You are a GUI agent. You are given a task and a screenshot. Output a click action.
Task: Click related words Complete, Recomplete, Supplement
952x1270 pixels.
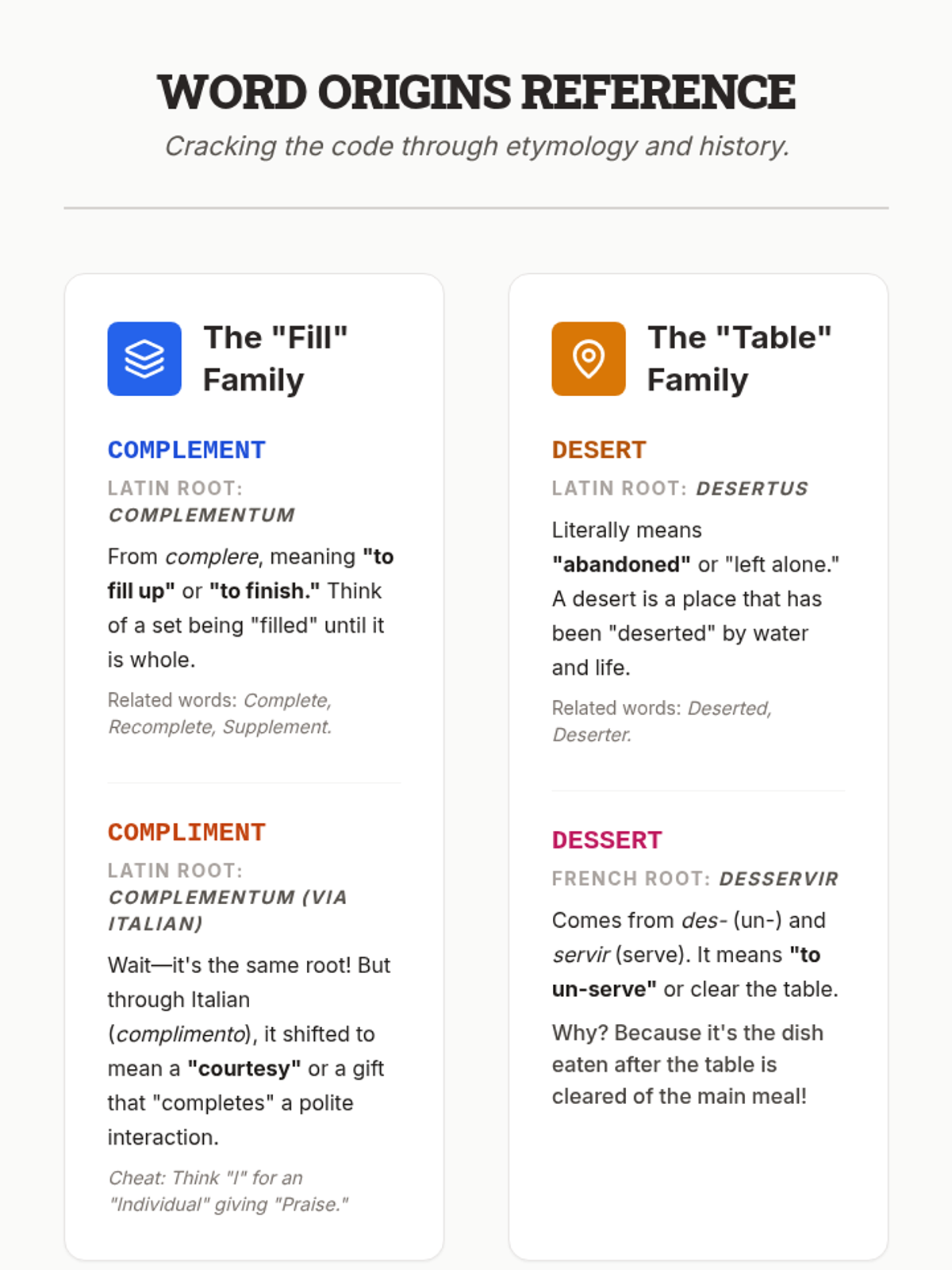220,714
